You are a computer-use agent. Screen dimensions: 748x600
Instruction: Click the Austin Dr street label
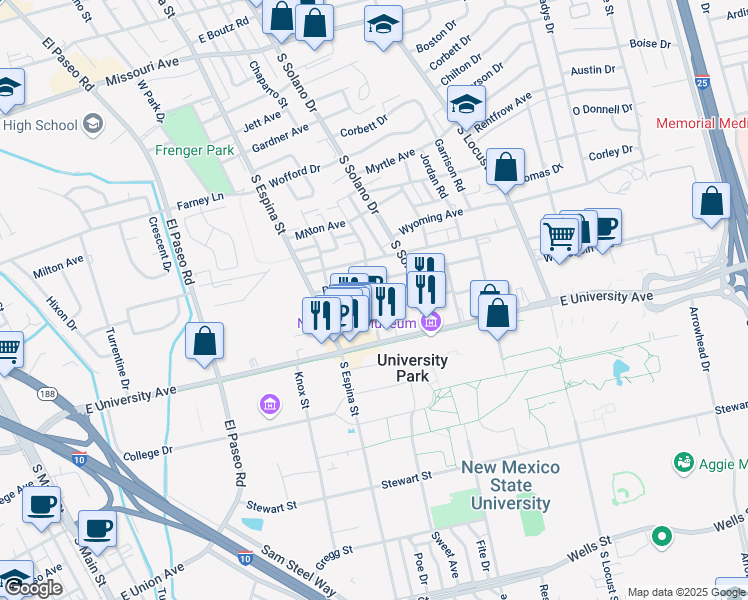tap(593, 70)
